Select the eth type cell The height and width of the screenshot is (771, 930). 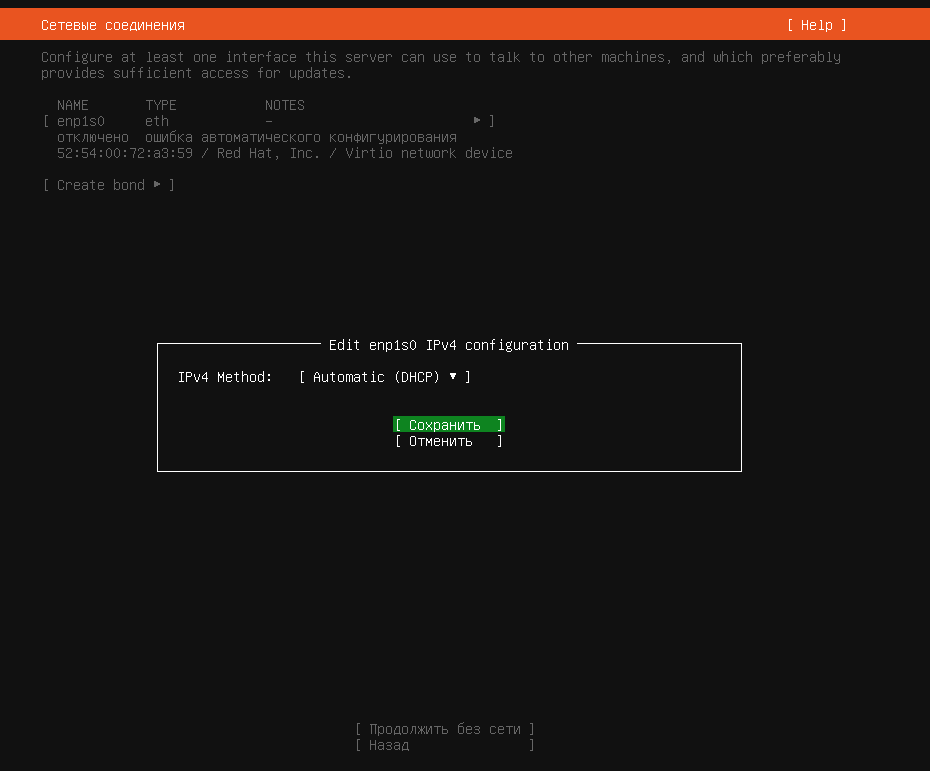[157, 121]
